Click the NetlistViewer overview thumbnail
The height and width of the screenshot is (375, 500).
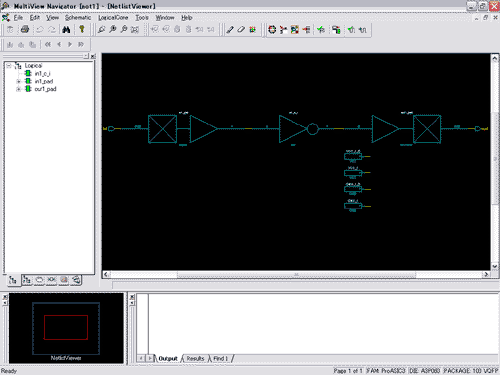pyautogui.click(x=66, y=328)
